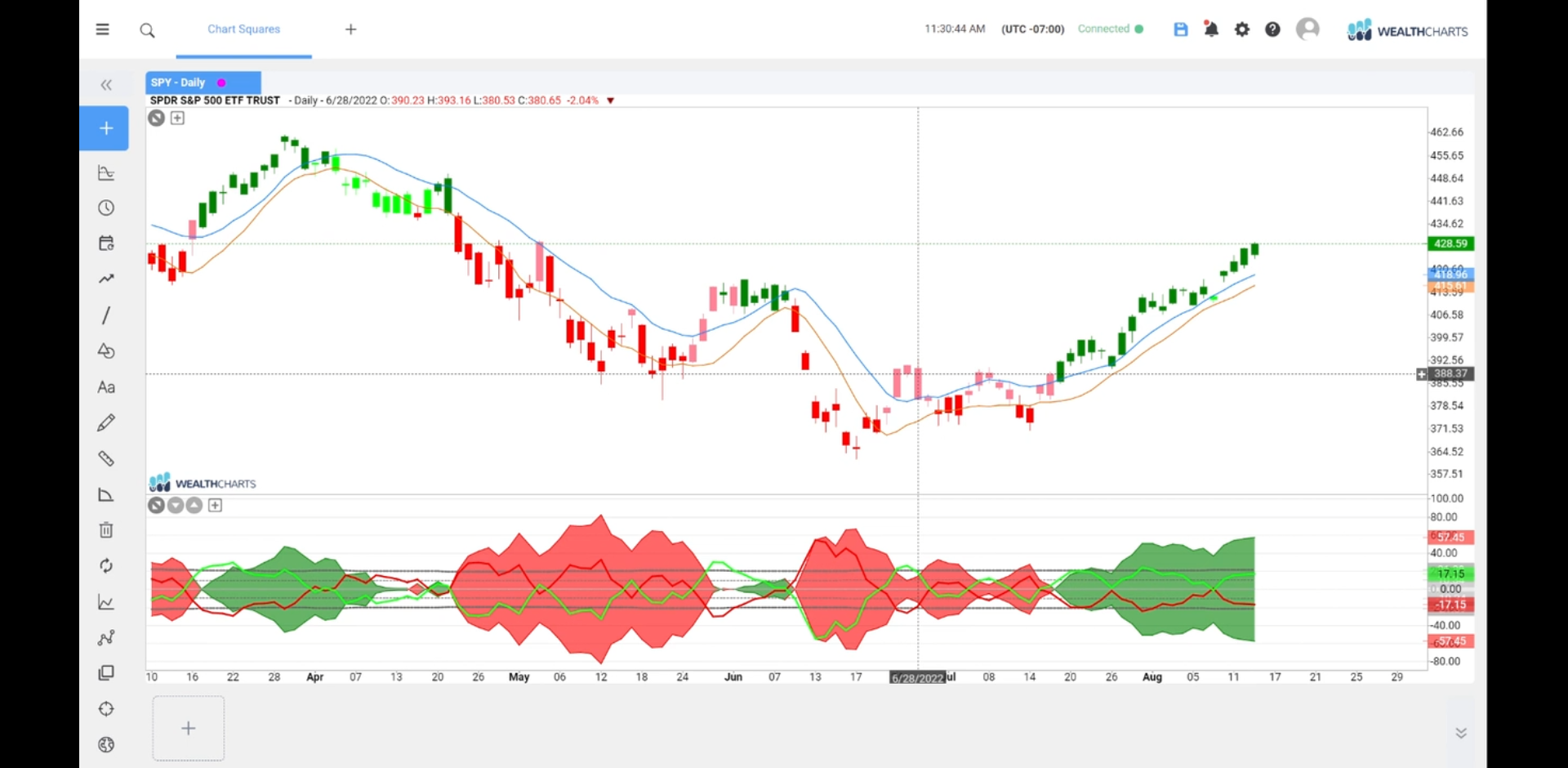The width and height of the screenshot is (1568, 768).
Task: Collapse the left sidebar with double chevron
Action: (106, 85)
